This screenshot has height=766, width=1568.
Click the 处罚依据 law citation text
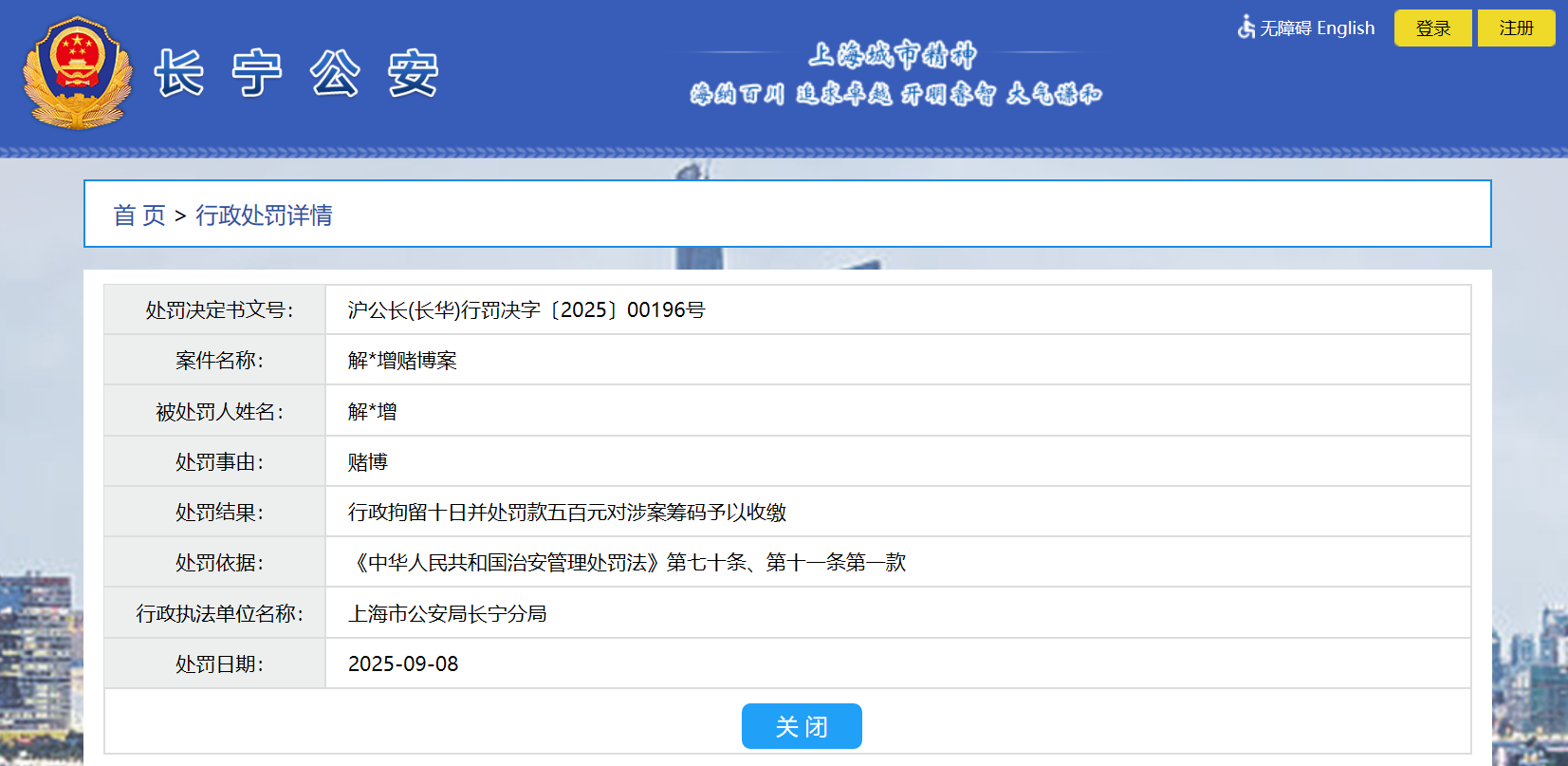[x=627, y=563]
